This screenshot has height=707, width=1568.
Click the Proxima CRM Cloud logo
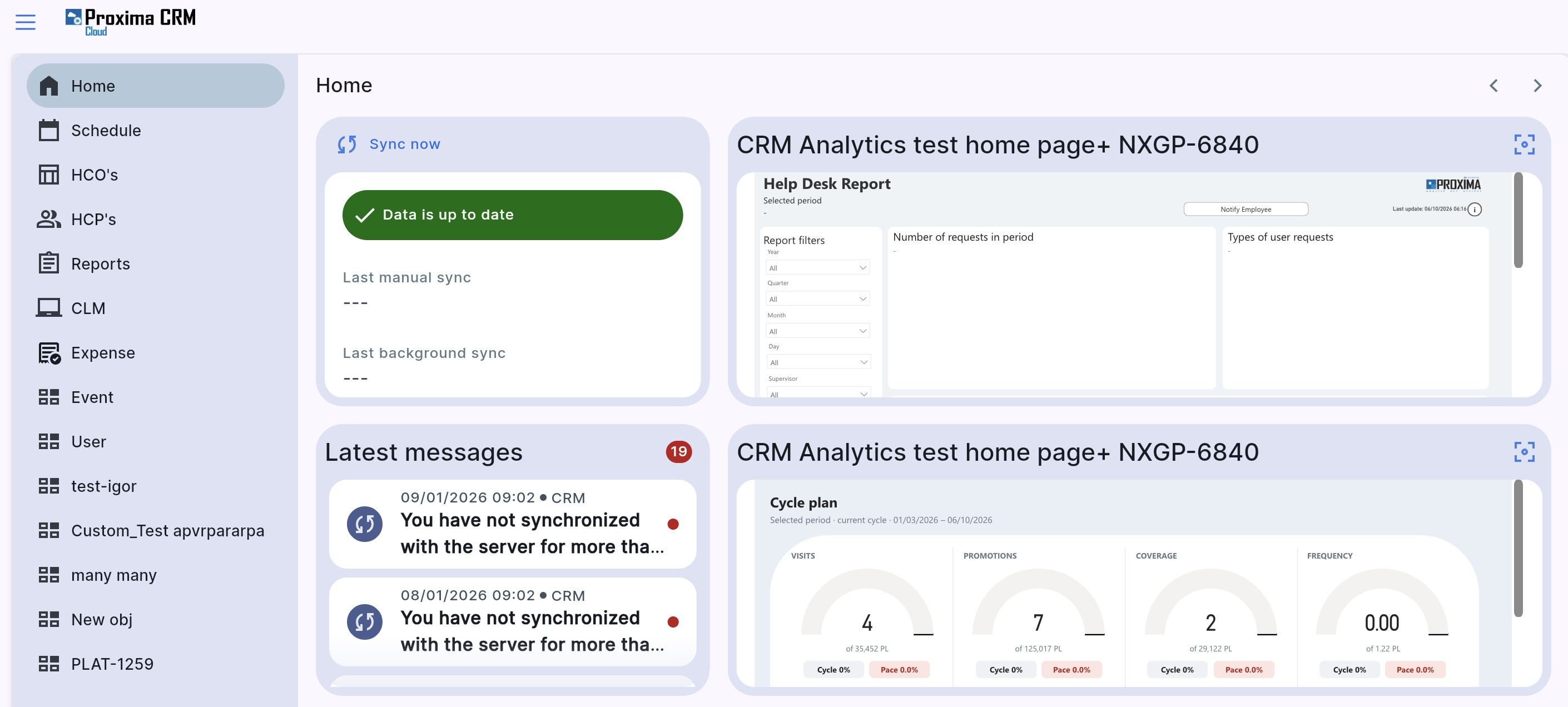click(x=130, y=22)
